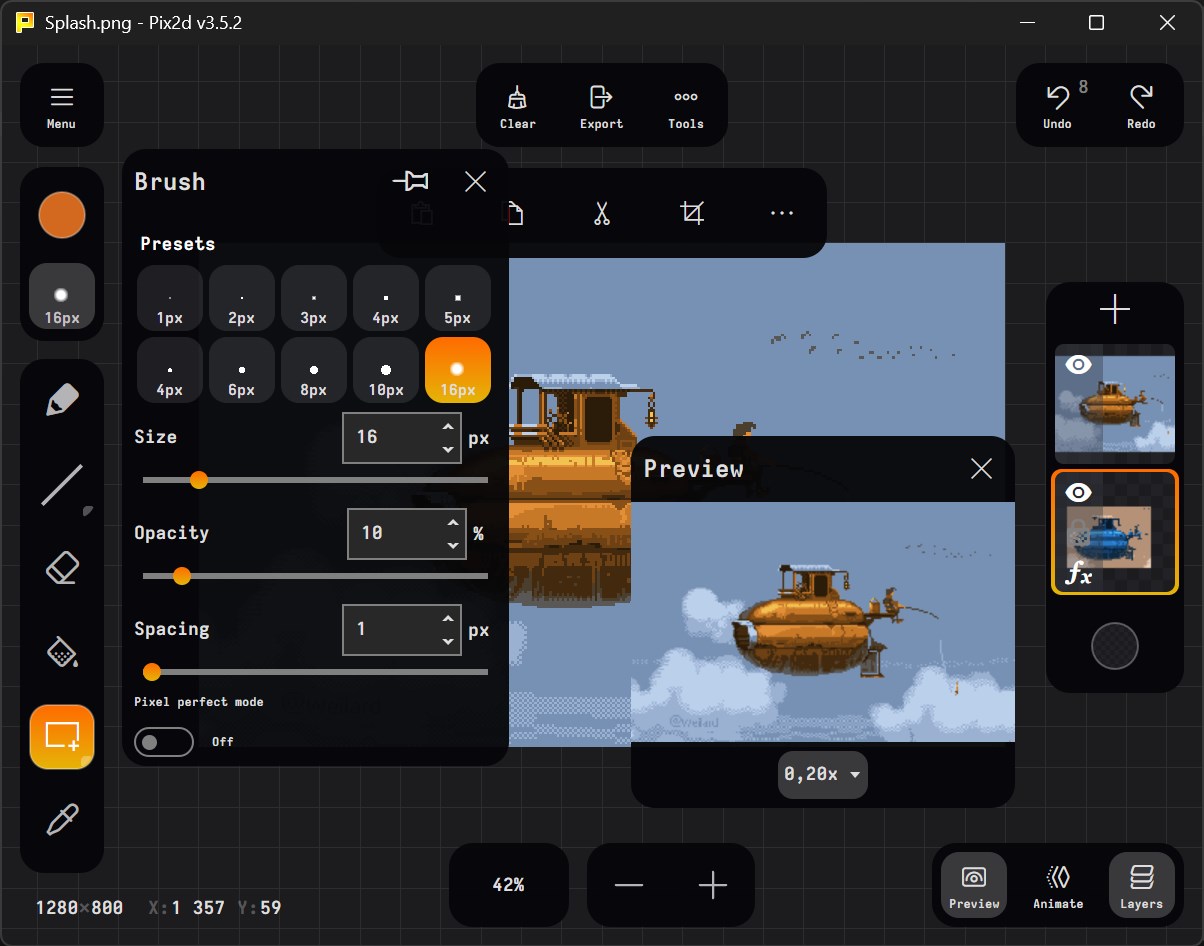The height and width of the screenshot is (946, 1204).
Task: Click the Size slider track
Action: (x=315, y=480)
